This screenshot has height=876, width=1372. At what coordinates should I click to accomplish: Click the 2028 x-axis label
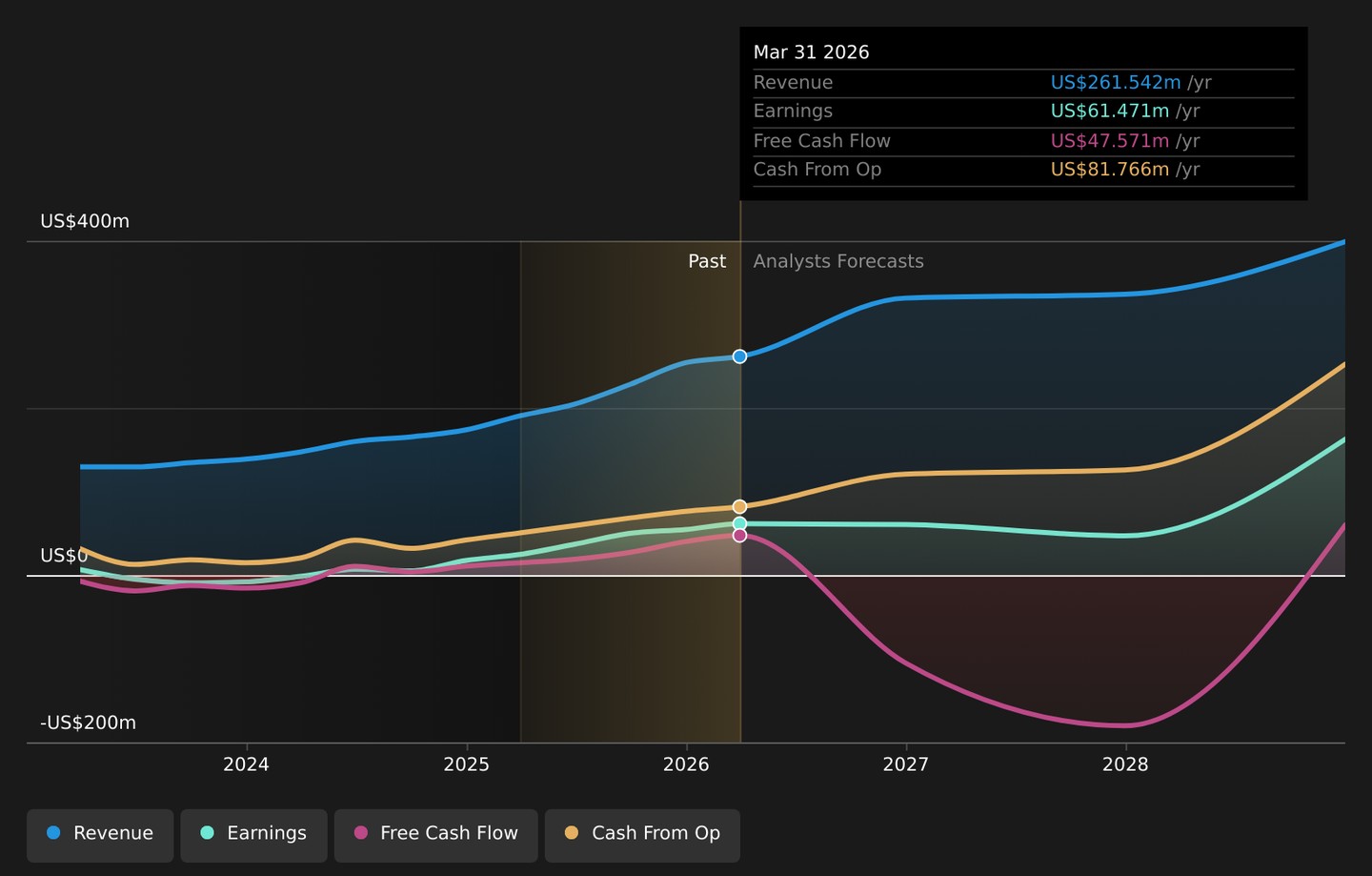point(1125,764)
